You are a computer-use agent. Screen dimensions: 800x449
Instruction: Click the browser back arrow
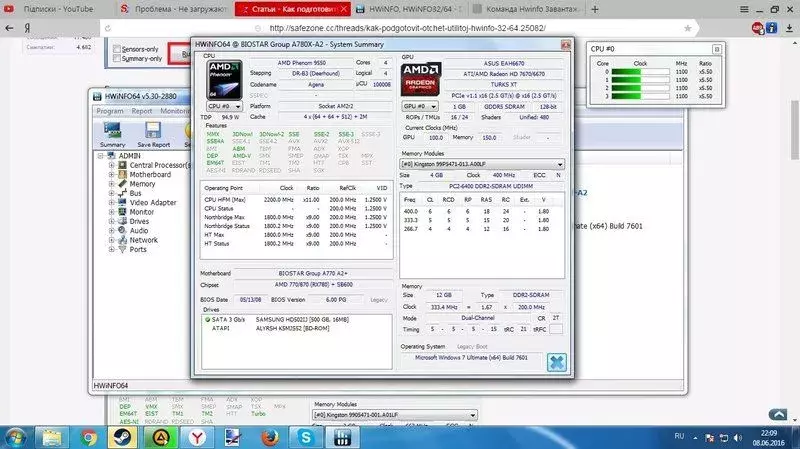click(9, 28)
